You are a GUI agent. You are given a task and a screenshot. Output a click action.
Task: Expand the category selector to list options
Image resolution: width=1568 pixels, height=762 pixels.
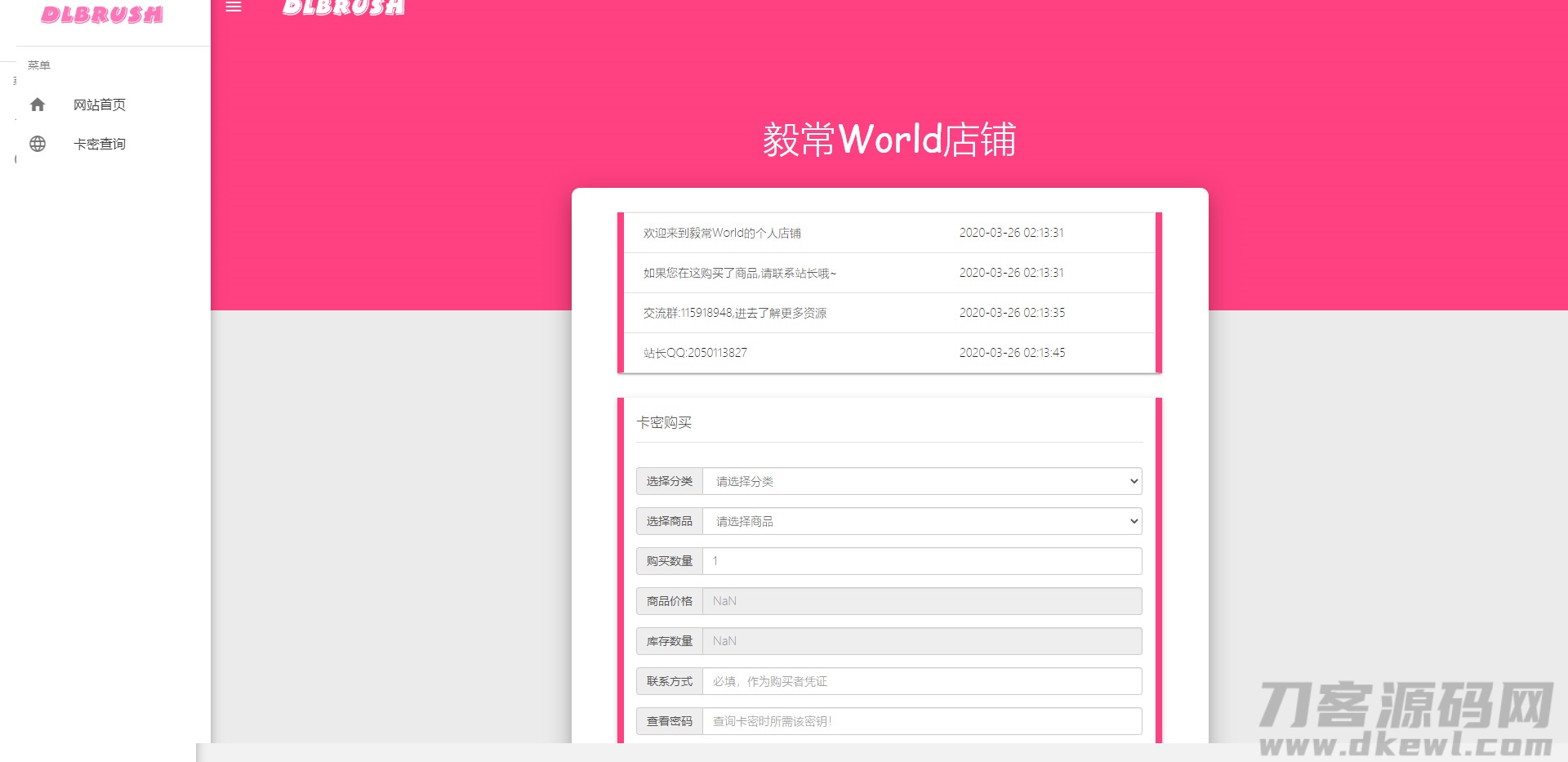921,481
